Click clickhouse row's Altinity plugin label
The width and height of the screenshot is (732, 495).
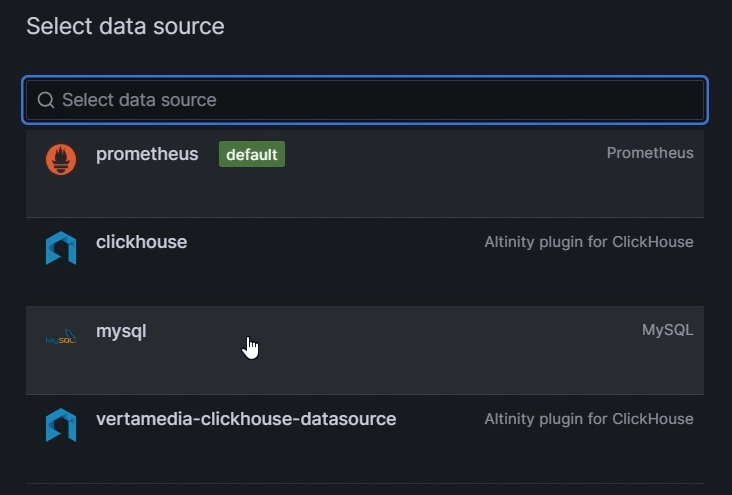[589, 242]
